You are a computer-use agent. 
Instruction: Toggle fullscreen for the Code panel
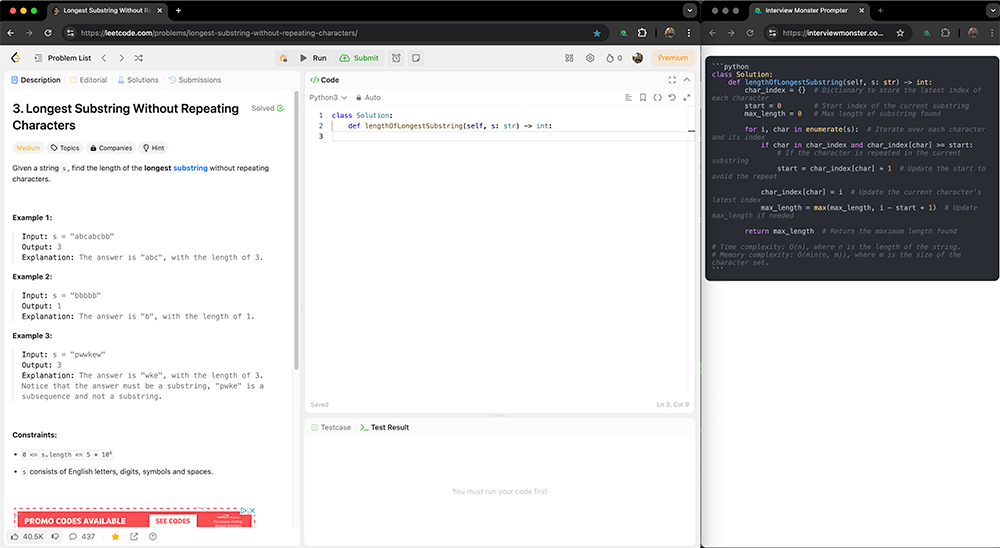[672, 80]
